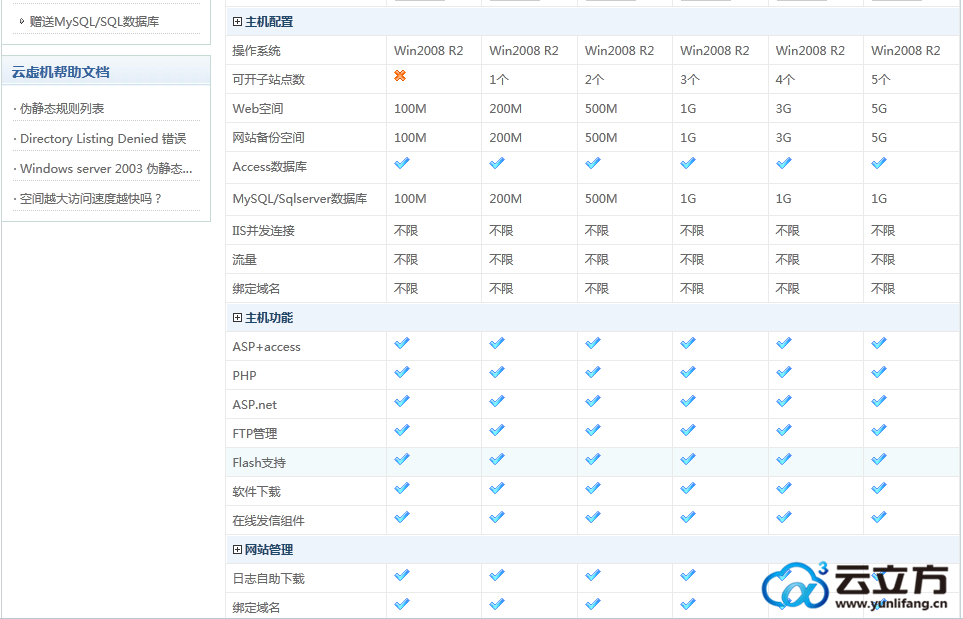Click 在线发信组件 checkmark in 5G plan column
The image size is (963, 619).
click(x=879, y=516)
